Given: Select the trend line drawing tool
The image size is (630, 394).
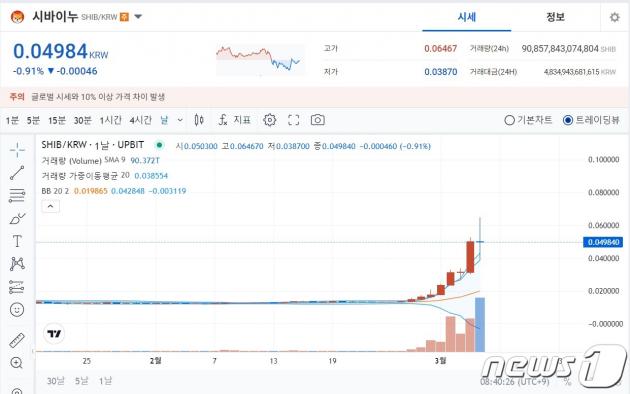Looking at the screenshot, I should coord(17,173).
